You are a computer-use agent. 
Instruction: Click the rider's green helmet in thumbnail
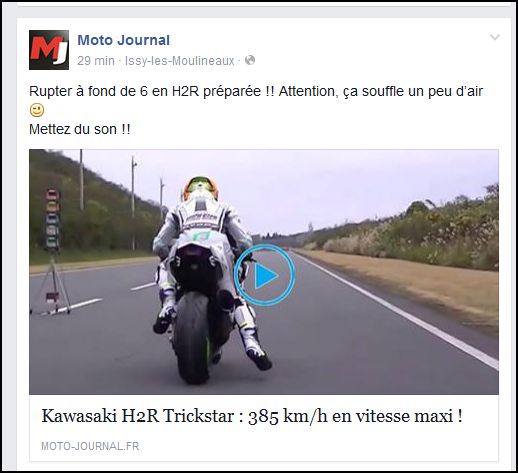pyautogui.click(x=201, y=188)
